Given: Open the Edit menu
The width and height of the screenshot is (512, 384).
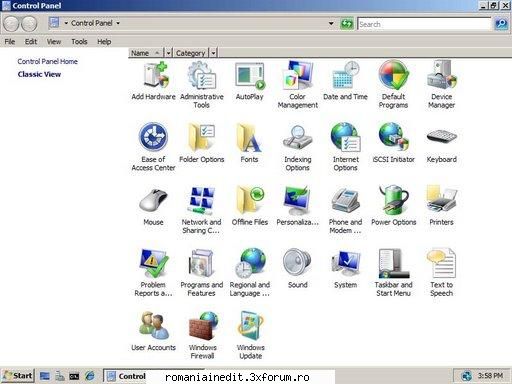Looking at the screenshot, I should coord(31,42).
